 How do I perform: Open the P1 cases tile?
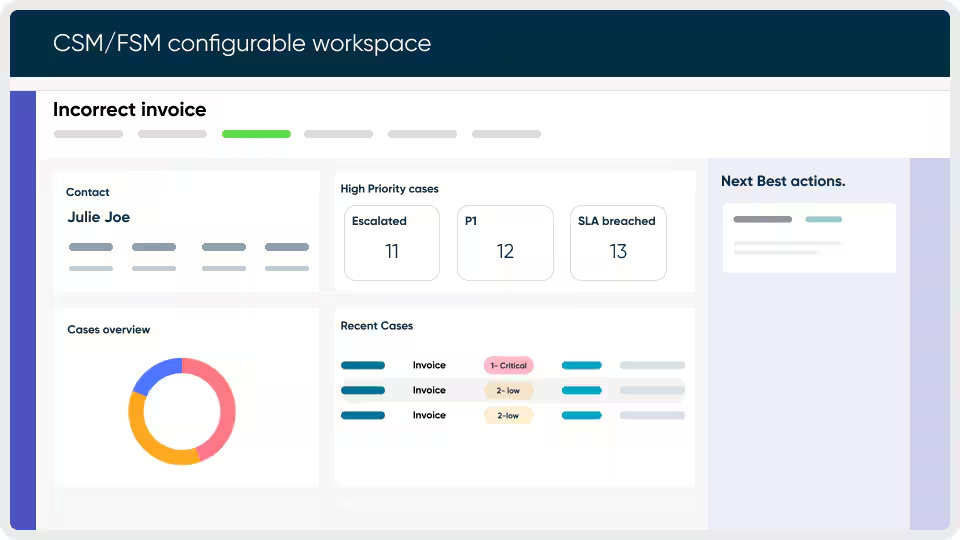(x=505, y=243)
